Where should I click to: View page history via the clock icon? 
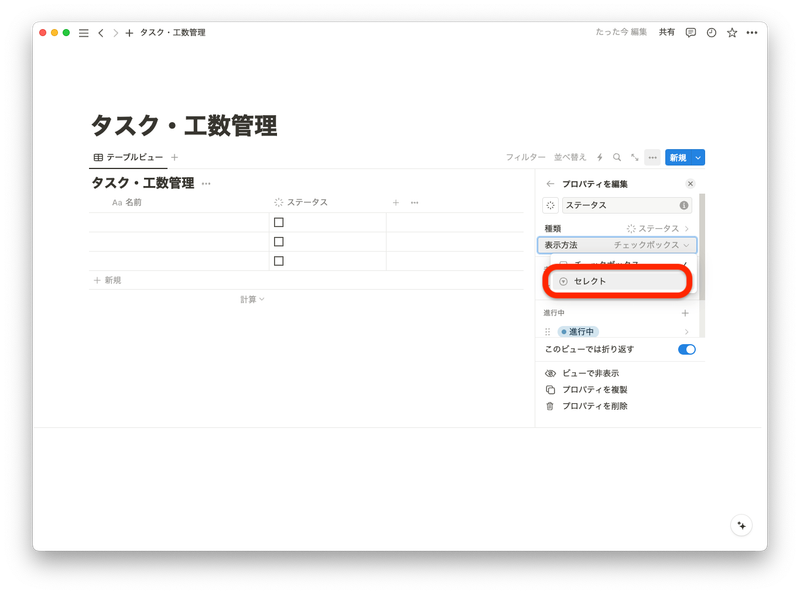tap(710, 32)
